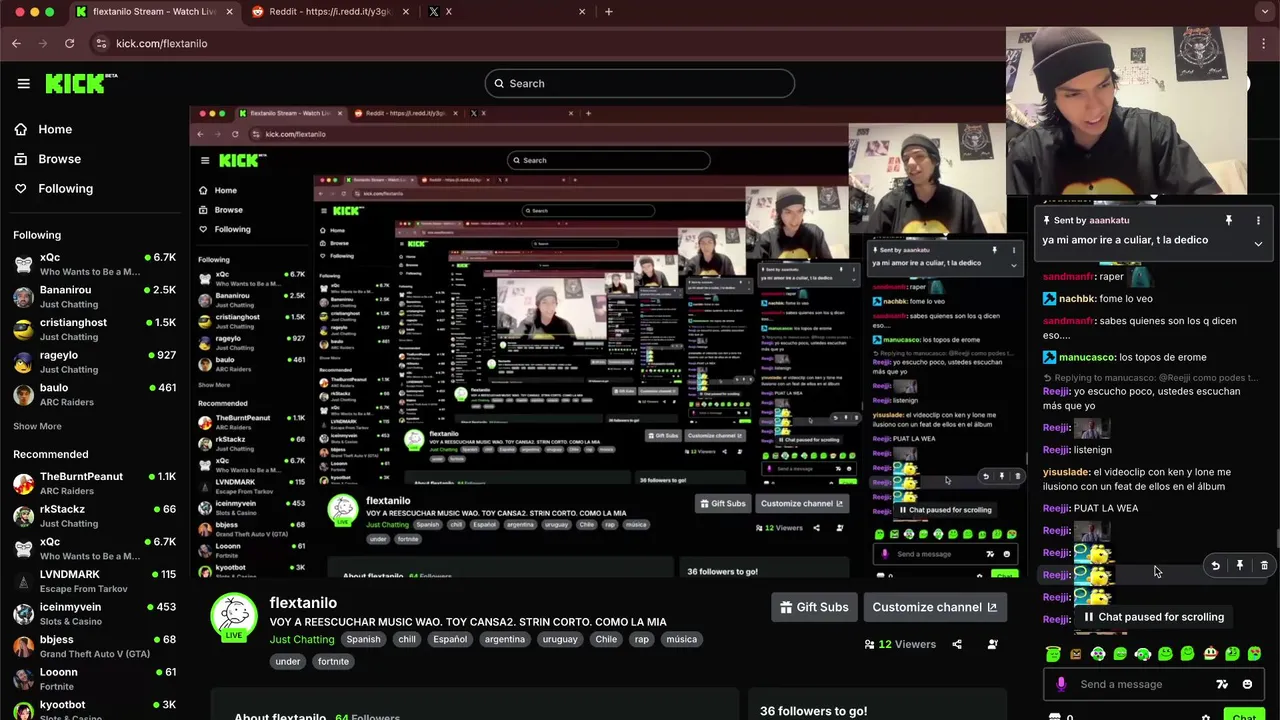Viewport: 1280px width, 720px height.
Task: Focus the Kick search field
Action: (640, 83)
